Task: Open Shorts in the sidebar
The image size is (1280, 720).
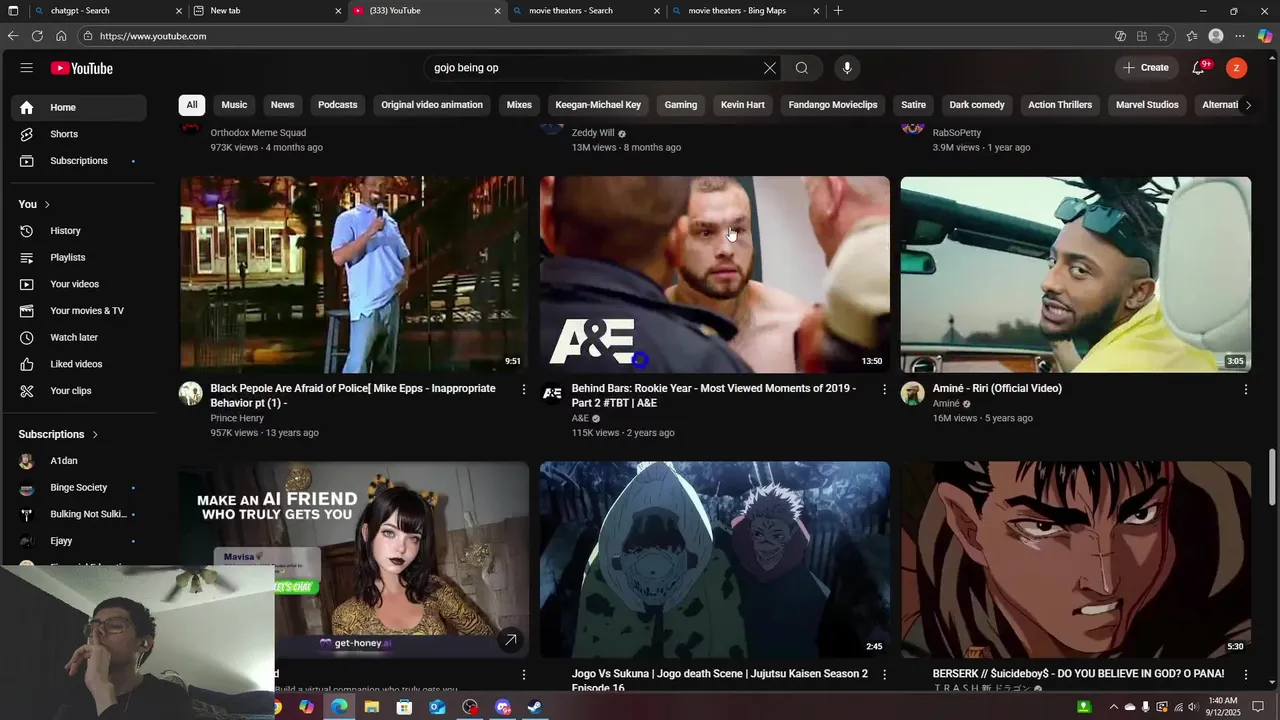Action: point(79,134)
